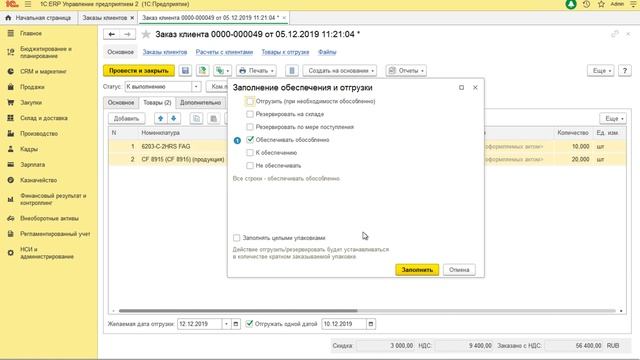The height and width of the screenshot is (360, 640).
Task: Check Резервировать по мере поступления
Action: click(x=250, y=127)
